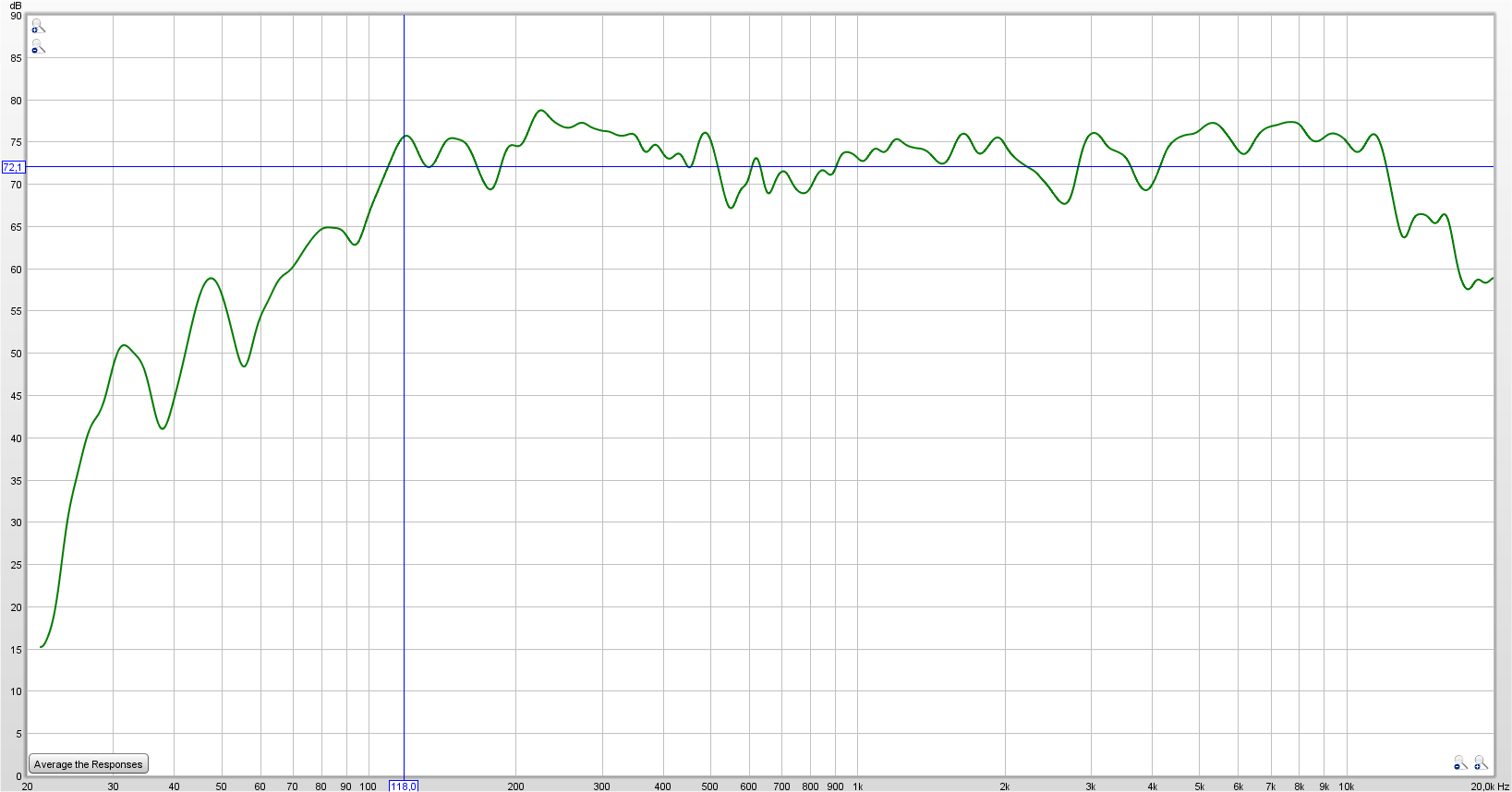Click the 10k frequency axis label
This screenshot has height=792, width=1512.
coord(1346,786)
